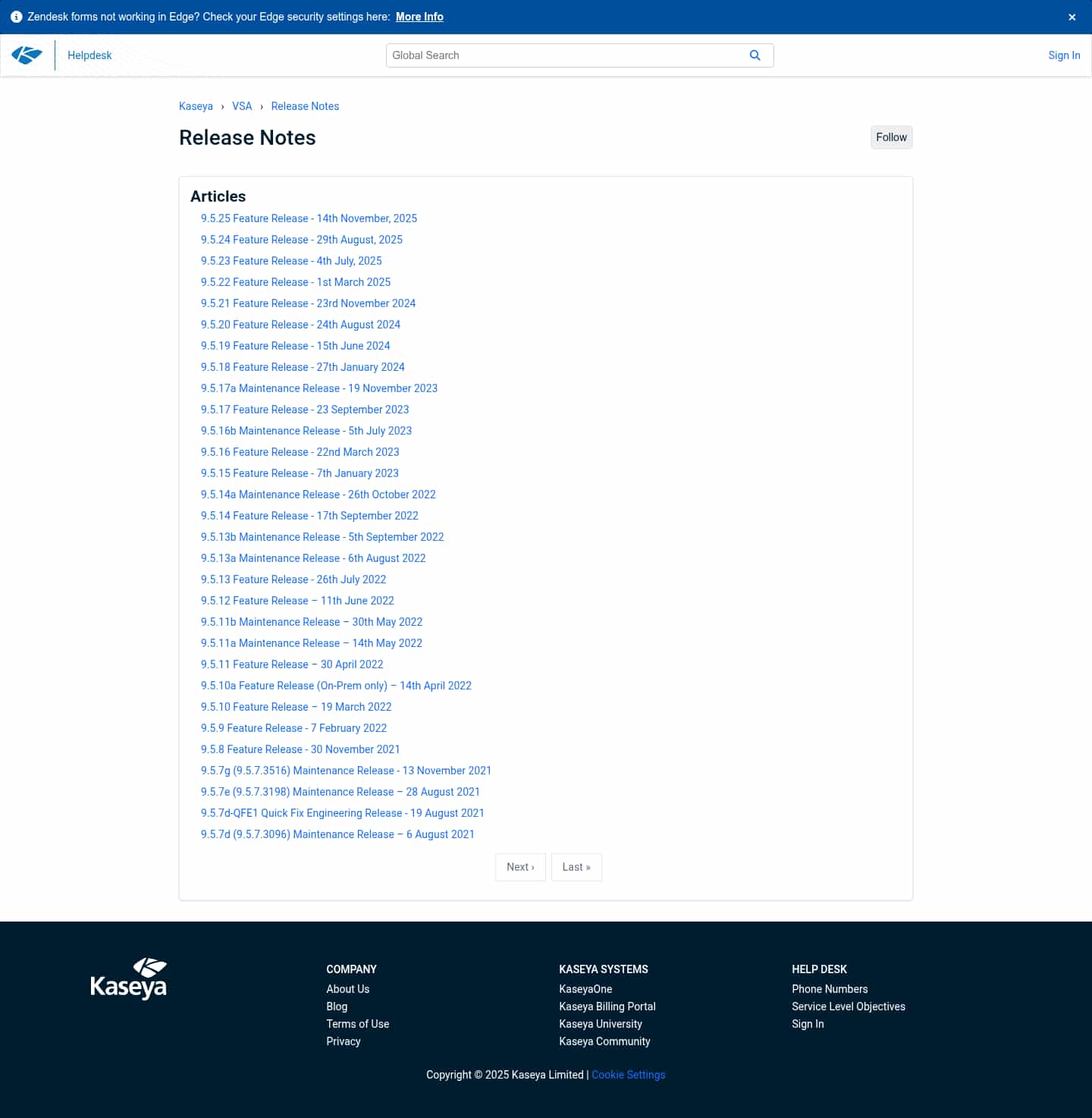Click the Kaseya logo in the header
Viewport: 1092px width, 1118px height.
click(x=27, y=54)
